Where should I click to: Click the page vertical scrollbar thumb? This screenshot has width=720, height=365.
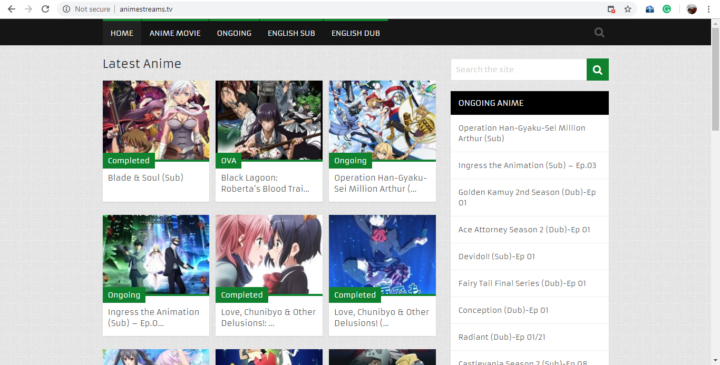[715, 78]
